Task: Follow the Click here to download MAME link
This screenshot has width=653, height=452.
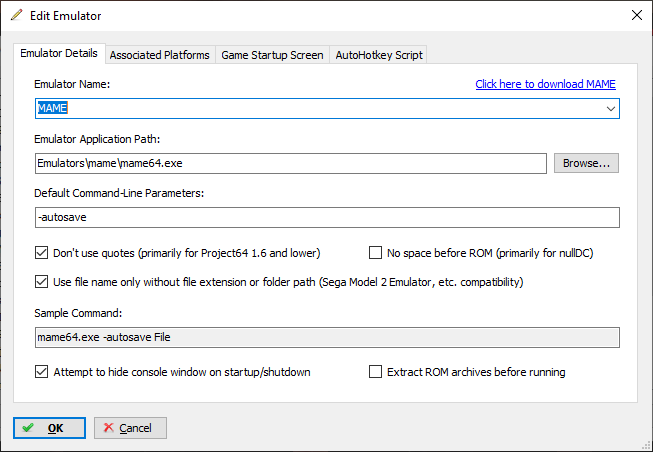Action: point(546,84)
